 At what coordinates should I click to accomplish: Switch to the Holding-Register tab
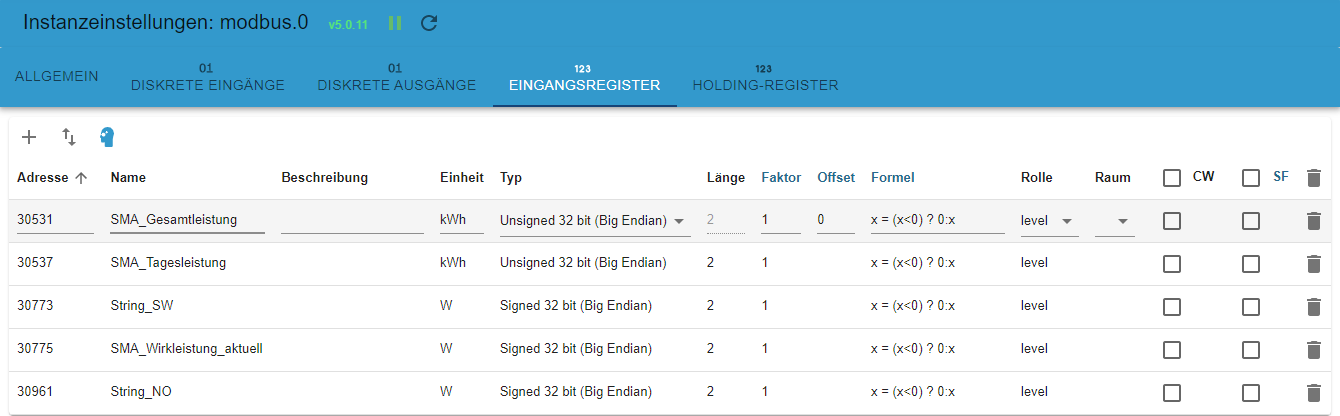pos(765,79)
